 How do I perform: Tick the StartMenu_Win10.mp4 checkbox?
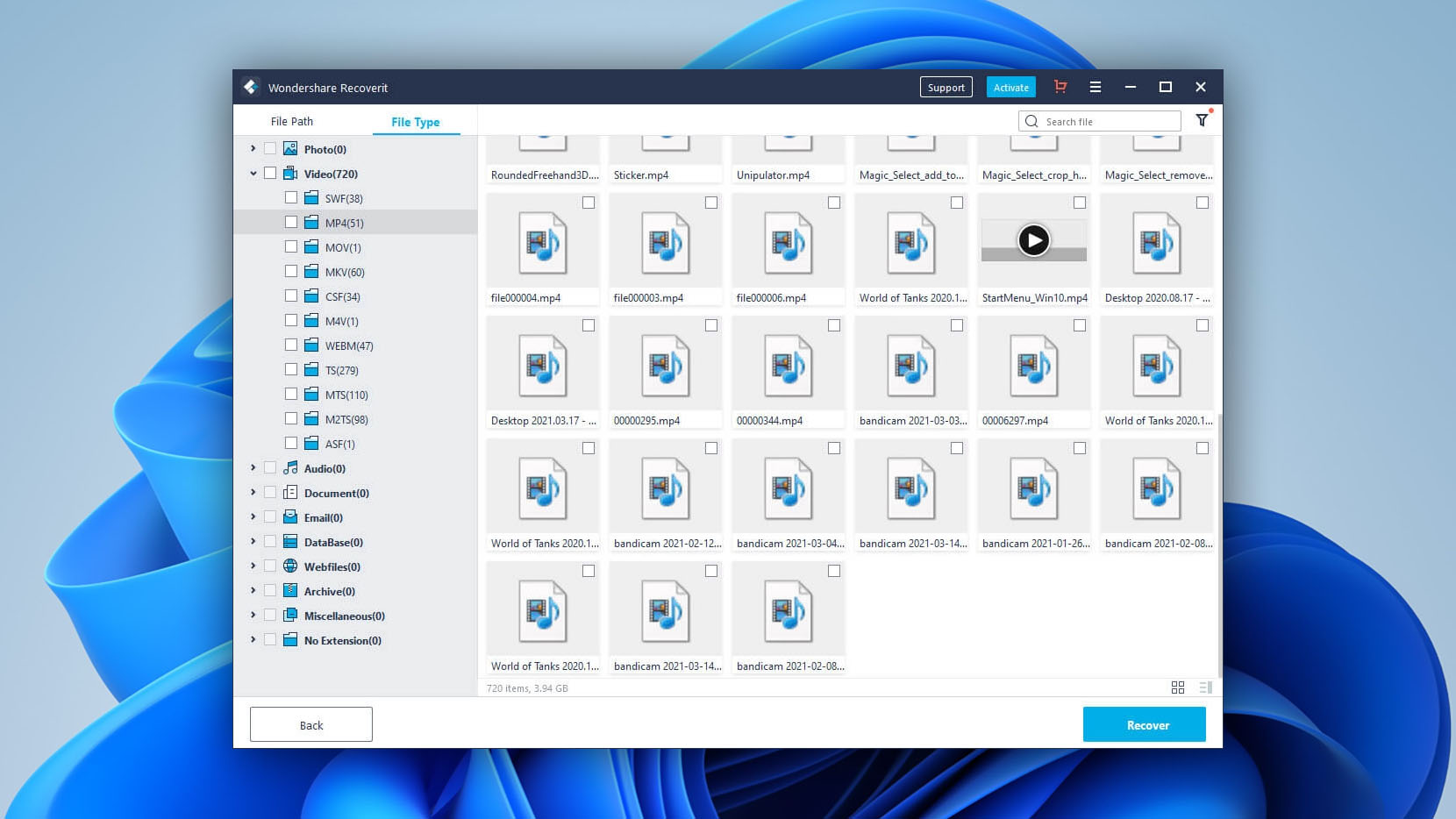point(1080,203)
